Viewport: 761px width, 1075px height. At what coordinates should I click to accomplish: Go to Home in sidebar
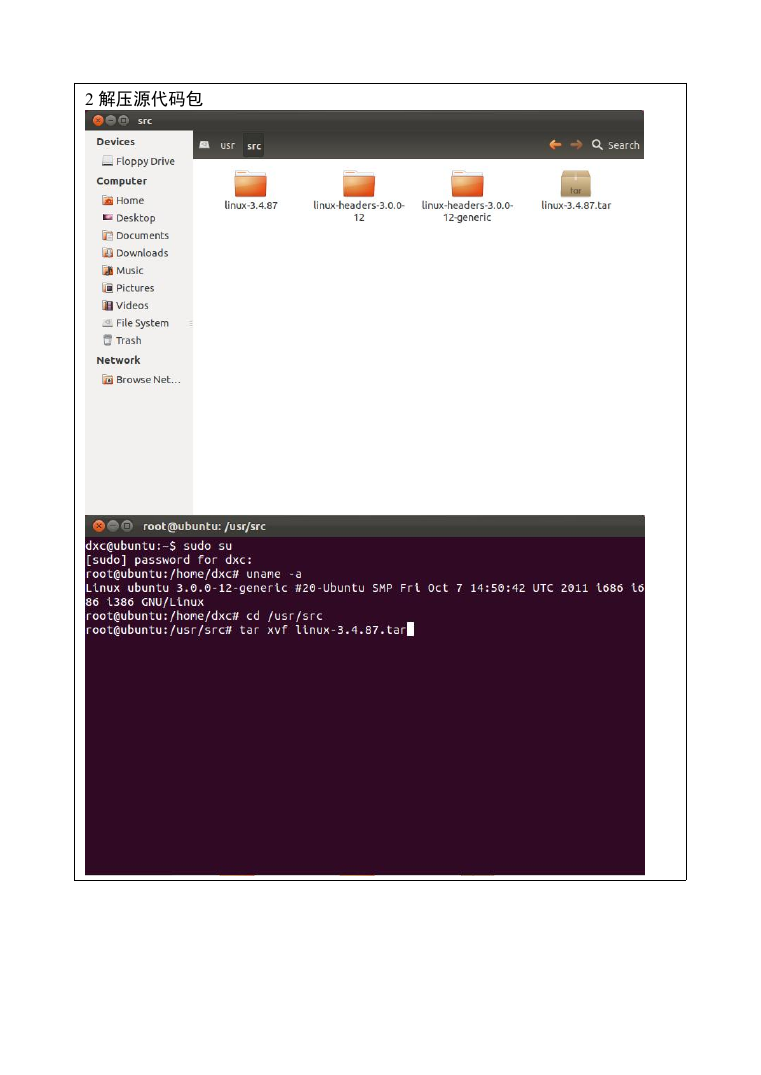pos(123,200)
